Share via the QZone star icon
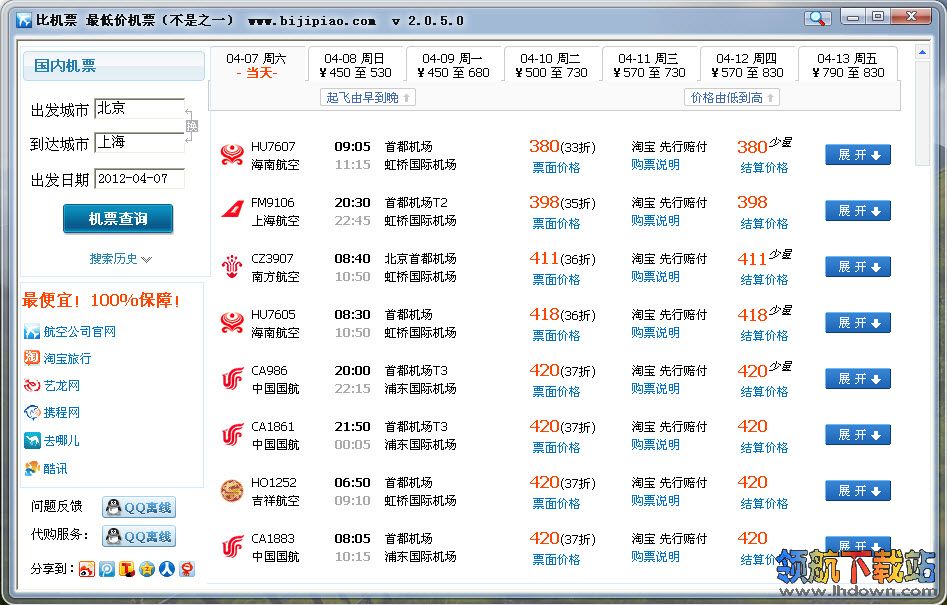The image size is (947, 605). tap(147, 569)
